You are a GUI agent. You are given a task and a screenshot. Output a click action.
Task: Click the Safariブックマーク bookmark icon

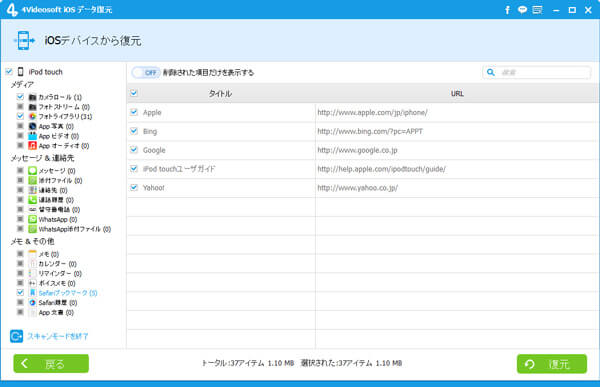click(x=33, y=293)
